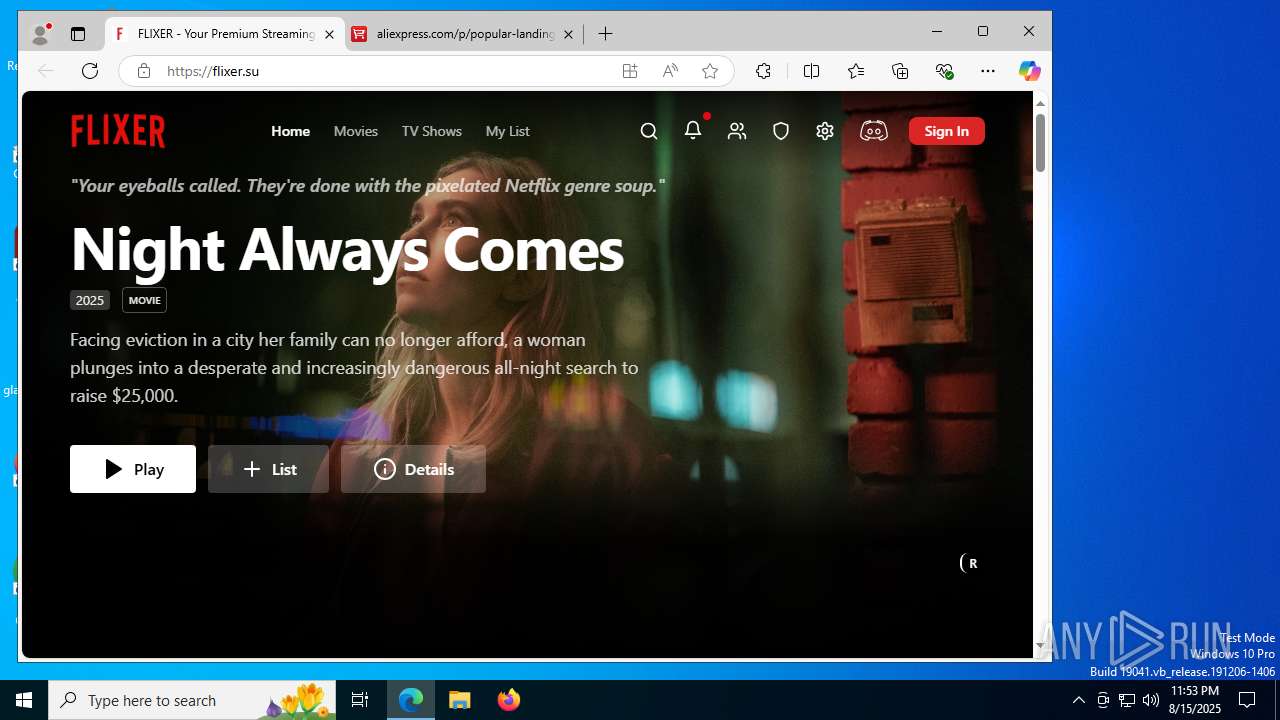Screen dimensions: 1280x720
Task: Start Read aloud in address bar
Action: [x=670, y=71]
